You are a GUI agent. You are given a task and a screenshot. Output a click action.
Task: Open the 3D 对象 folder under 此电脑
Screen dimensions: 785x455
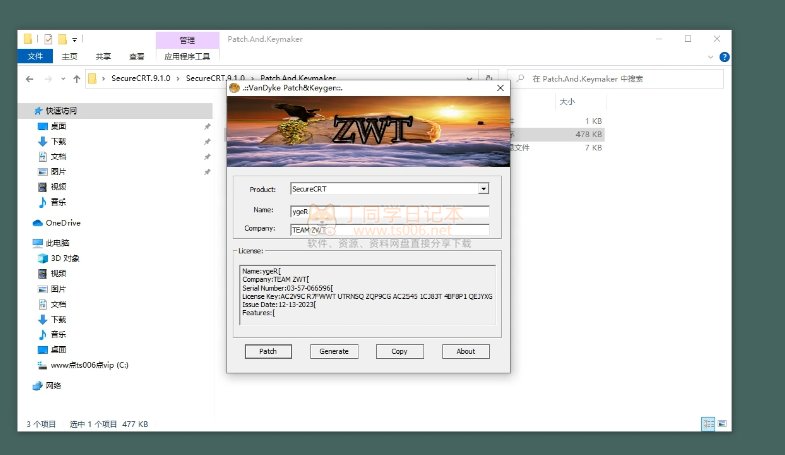[64, 258]
